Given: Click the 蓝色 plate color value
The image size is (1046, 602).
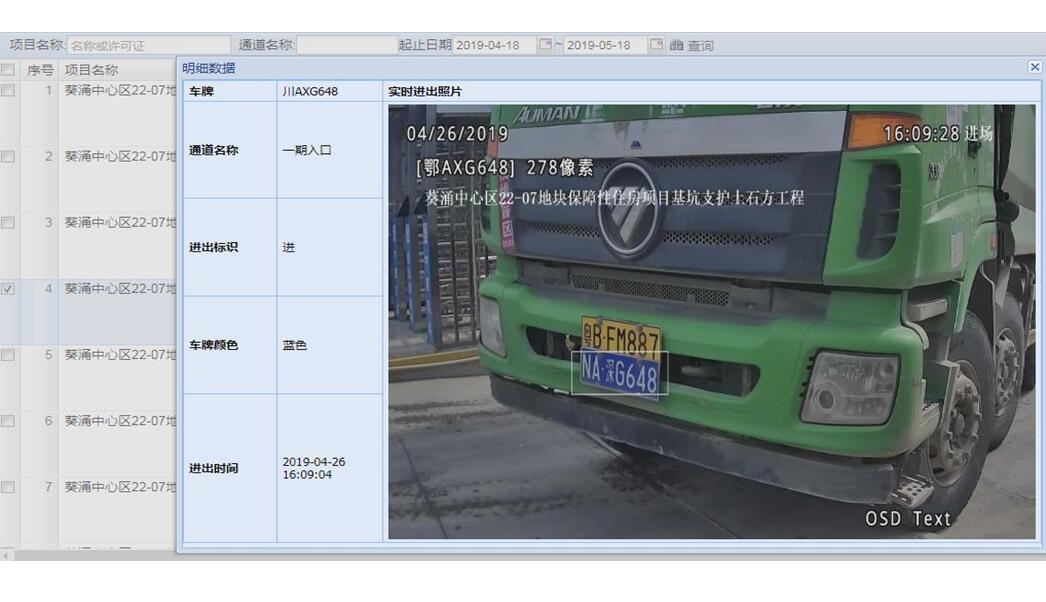Looking at the screenshot, I should click(294, 345).
